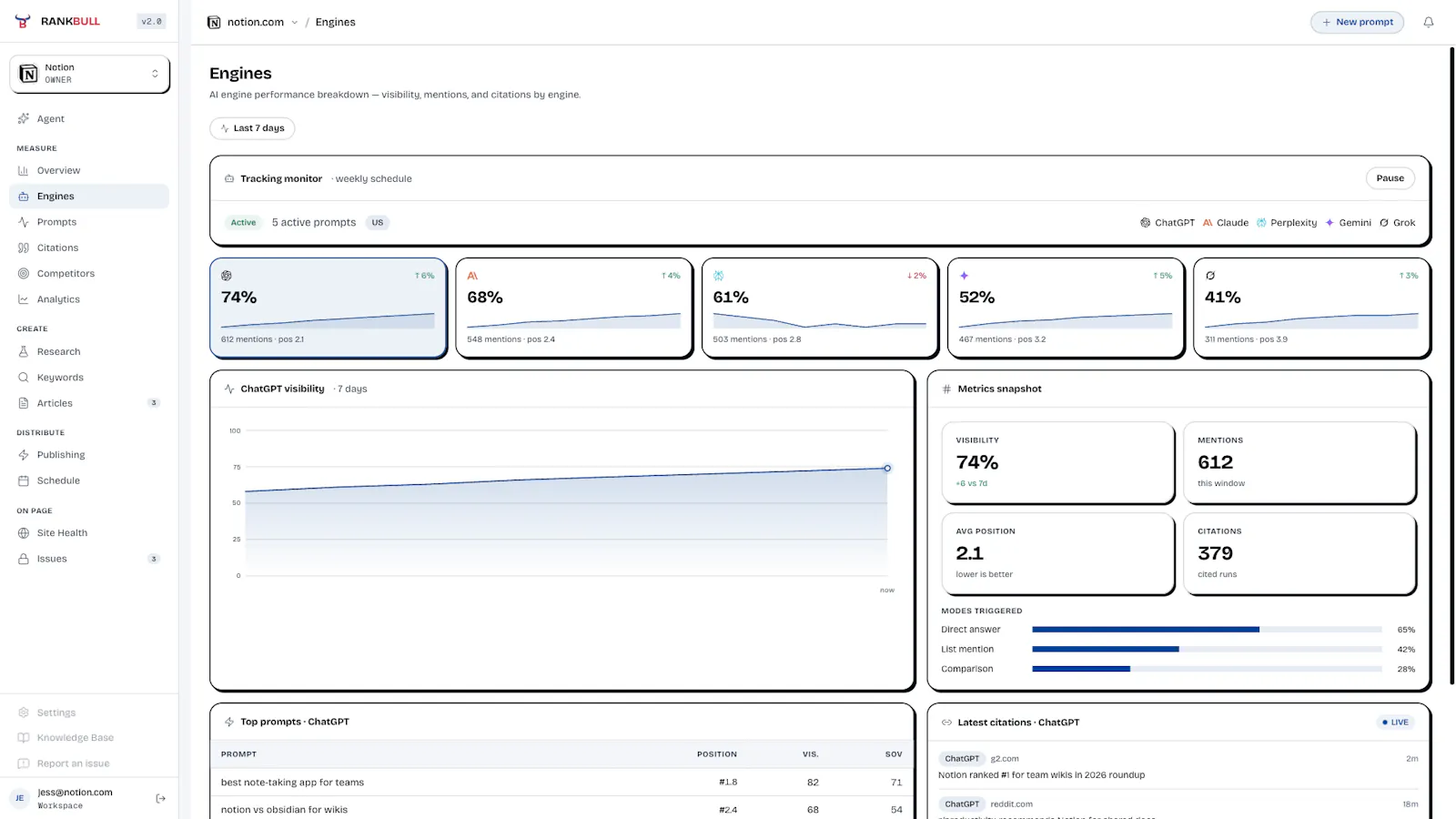Click the New prompt button
1456x819 pixels.
pos(1357,22)
